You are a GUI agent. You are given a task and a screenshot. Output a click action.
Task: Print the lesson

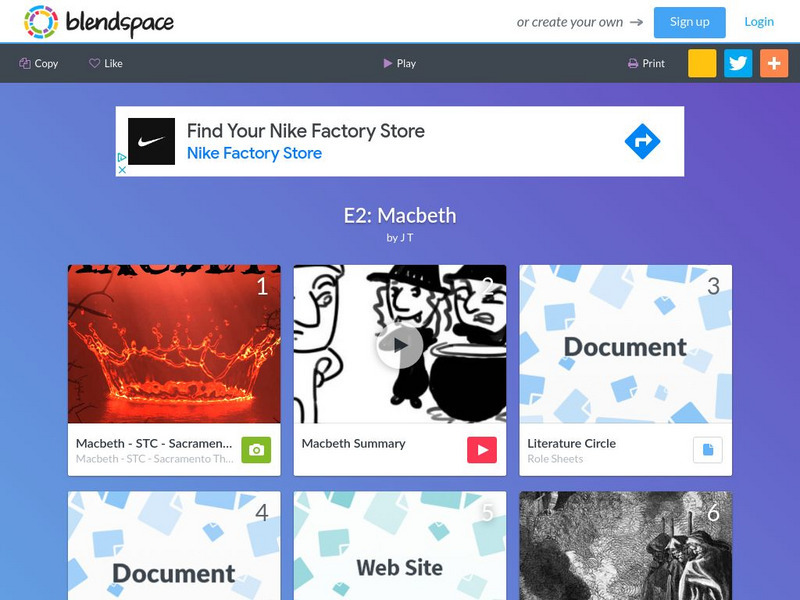click(646, 63)
